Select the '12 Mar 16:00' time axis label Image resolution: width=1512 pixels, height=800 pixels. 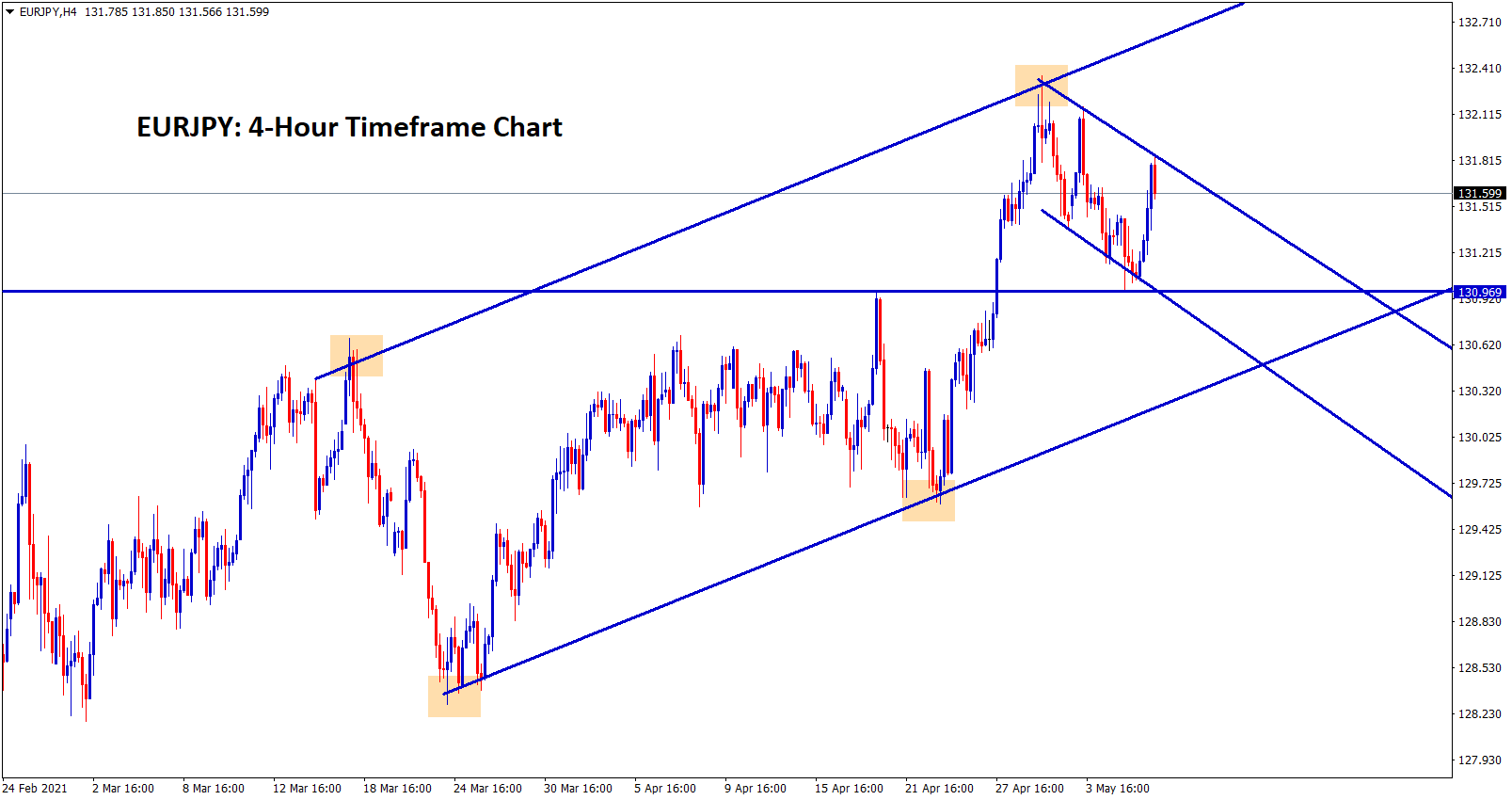pyautogui.click(x=307, y=789)
